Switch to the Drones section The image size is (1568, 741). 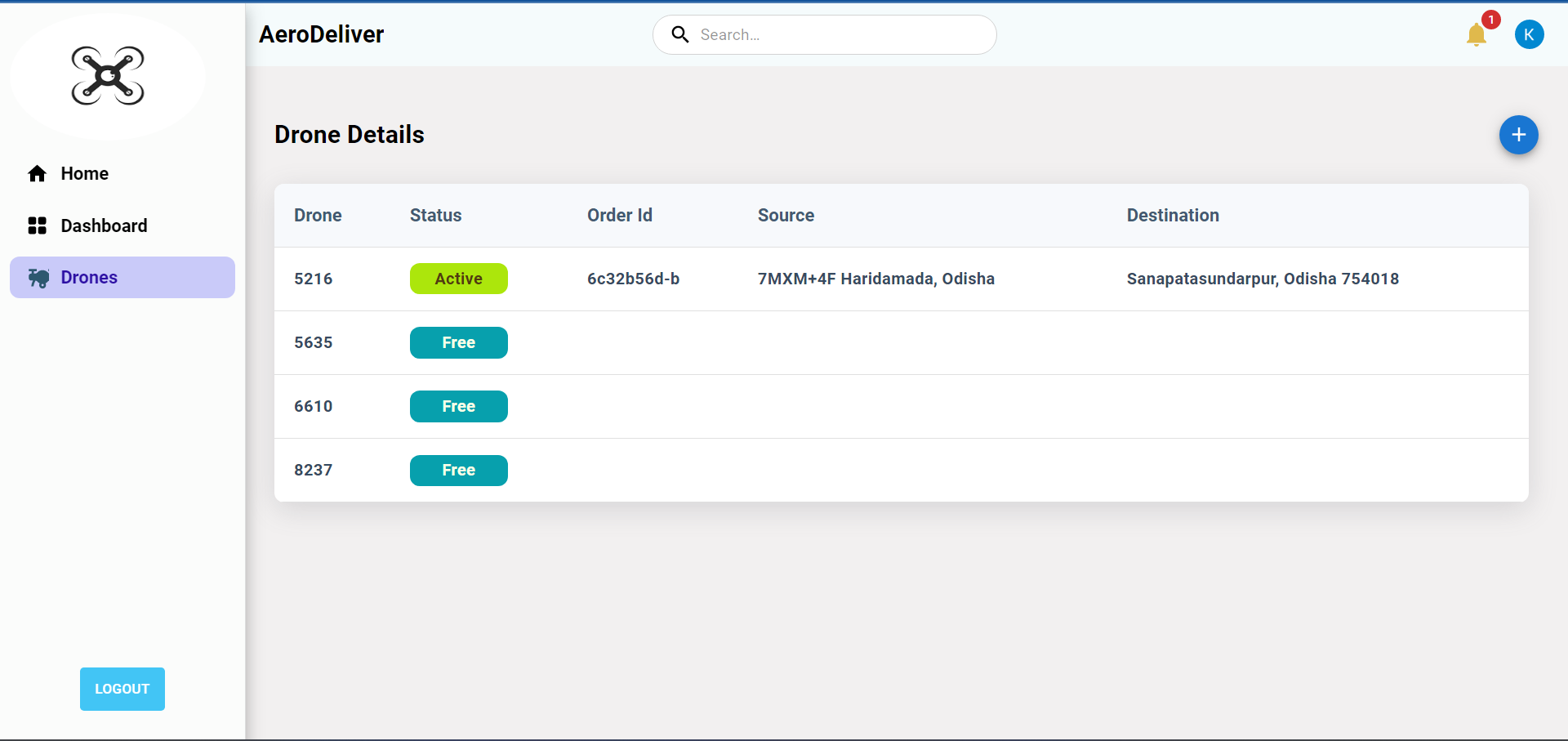(90, 277)
